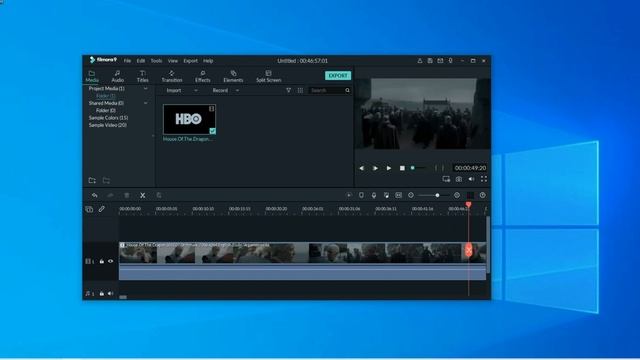Enter fullscreen preview
Image resolution: width=640 pixels, height=360 pixels.
pyautogui.click(x=484, y=179)
